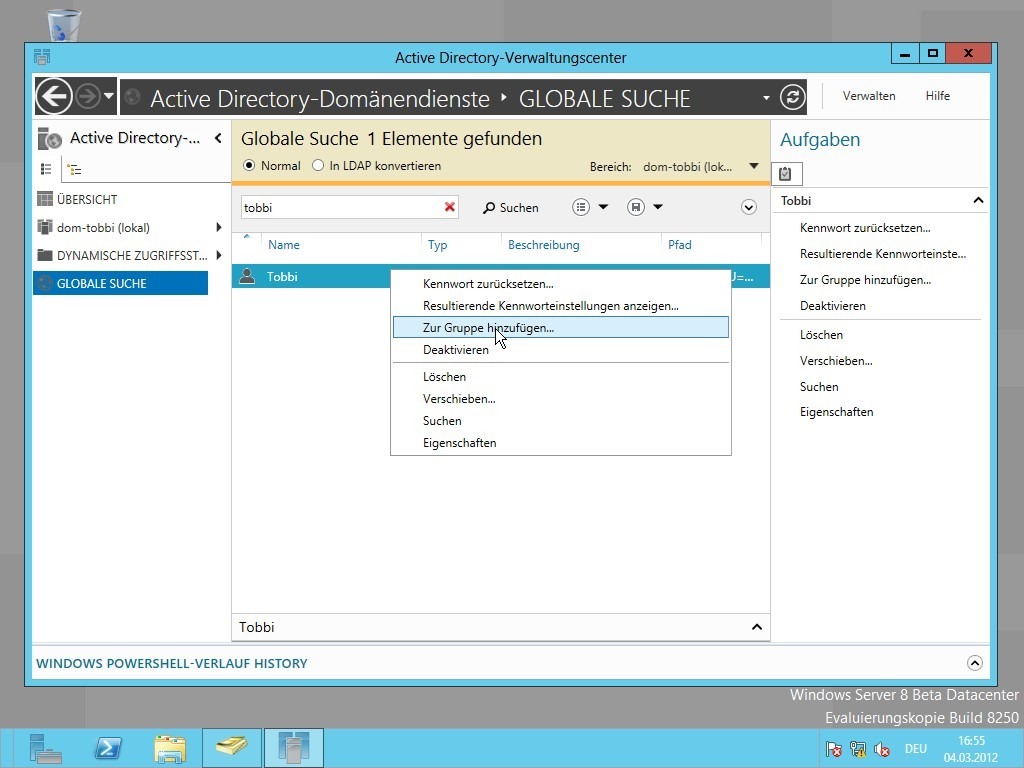Click the Suchen search button

click(x=511, y=208)
